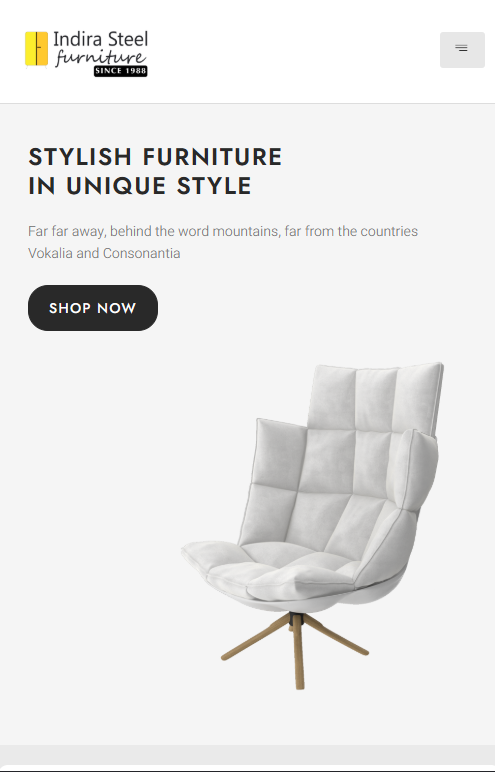This screenshot has width=495, height=772.
Task: Click the SINCE 1988 badge in logo
Action: (121, 71)
